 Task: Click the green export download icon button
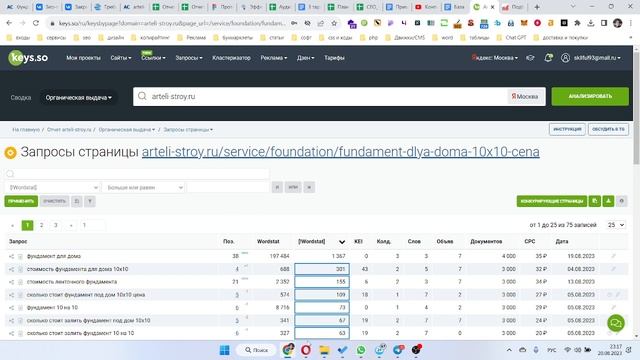point(608,201)
